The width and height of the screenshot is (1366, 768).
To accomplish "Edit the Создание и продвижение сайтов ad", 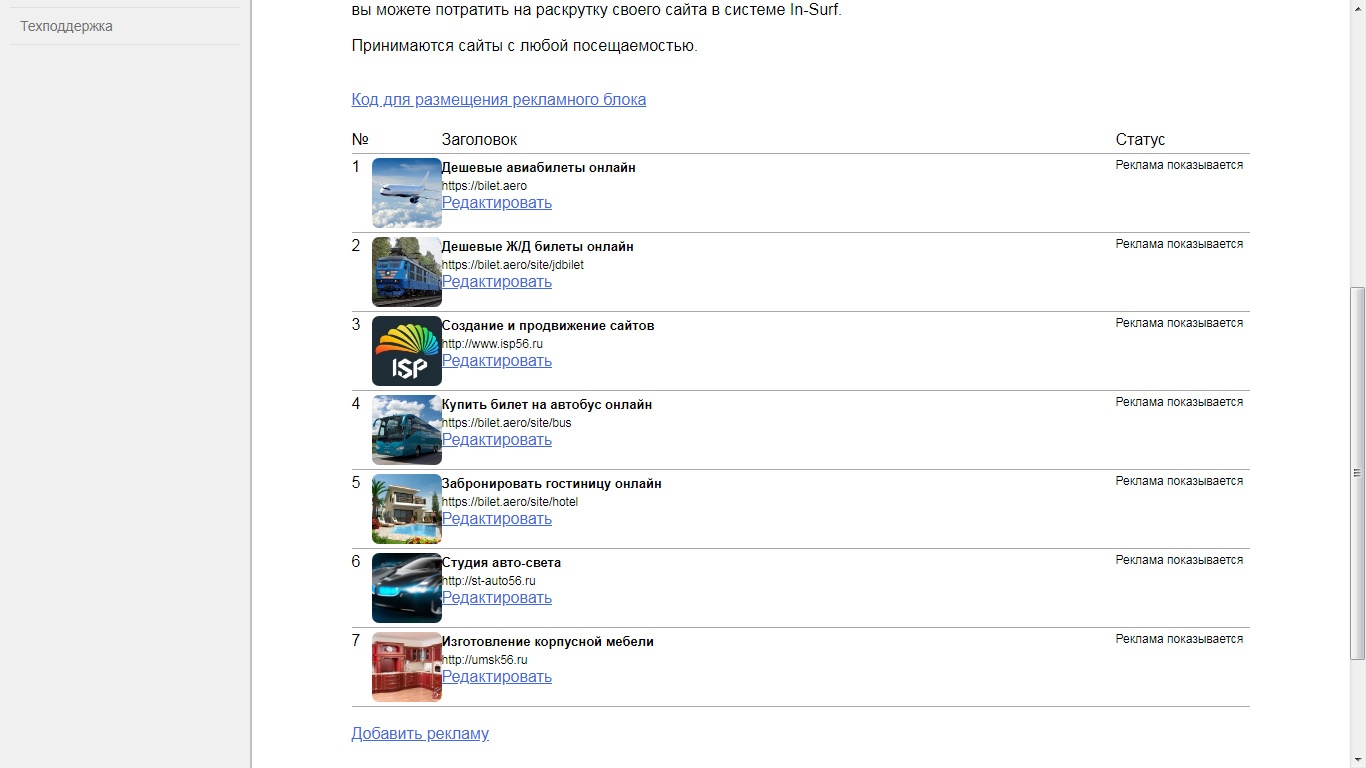I will (x=497, y=361).
